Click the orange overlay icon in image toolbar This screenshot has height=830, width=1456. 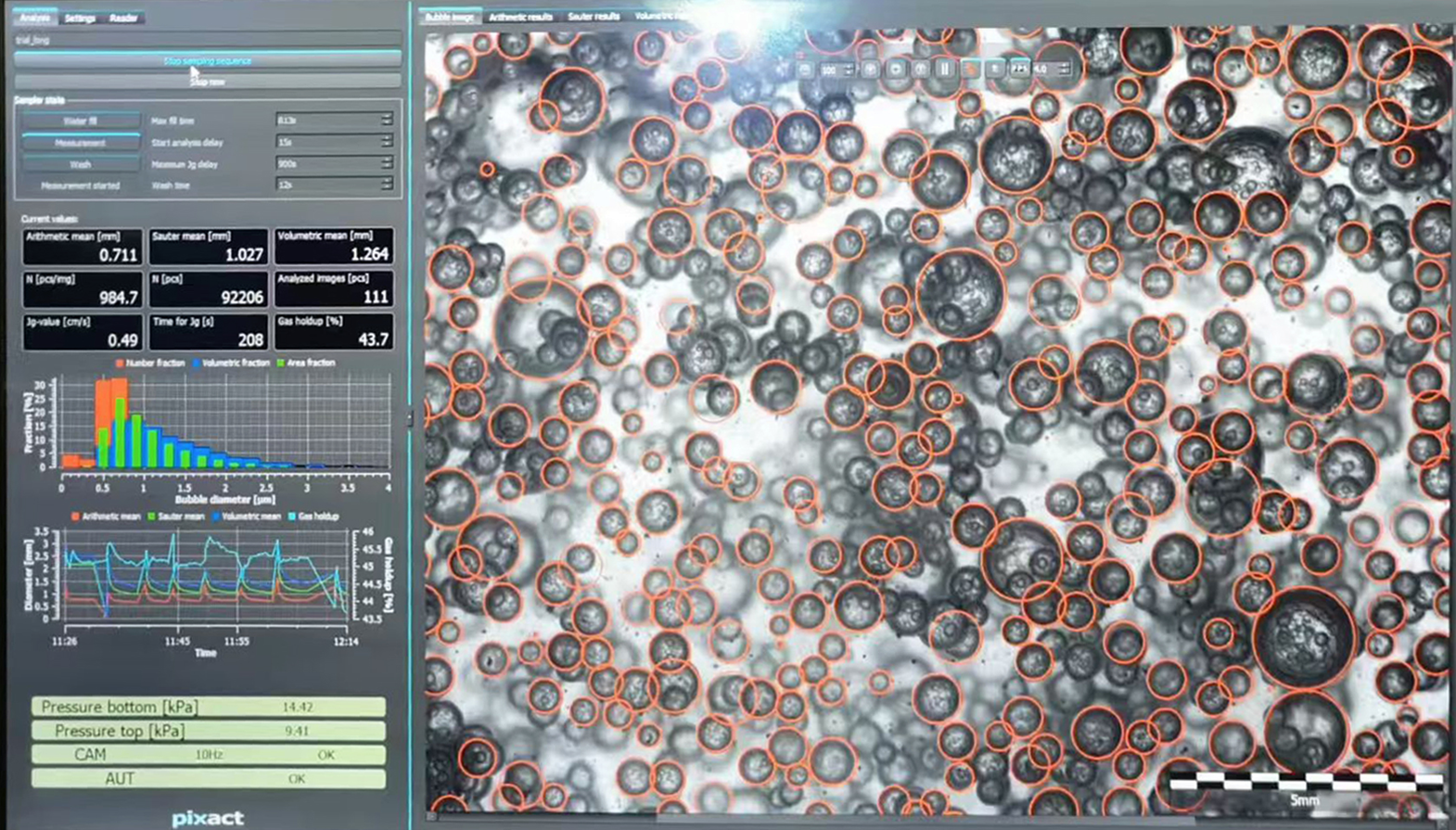click(969, 69)
